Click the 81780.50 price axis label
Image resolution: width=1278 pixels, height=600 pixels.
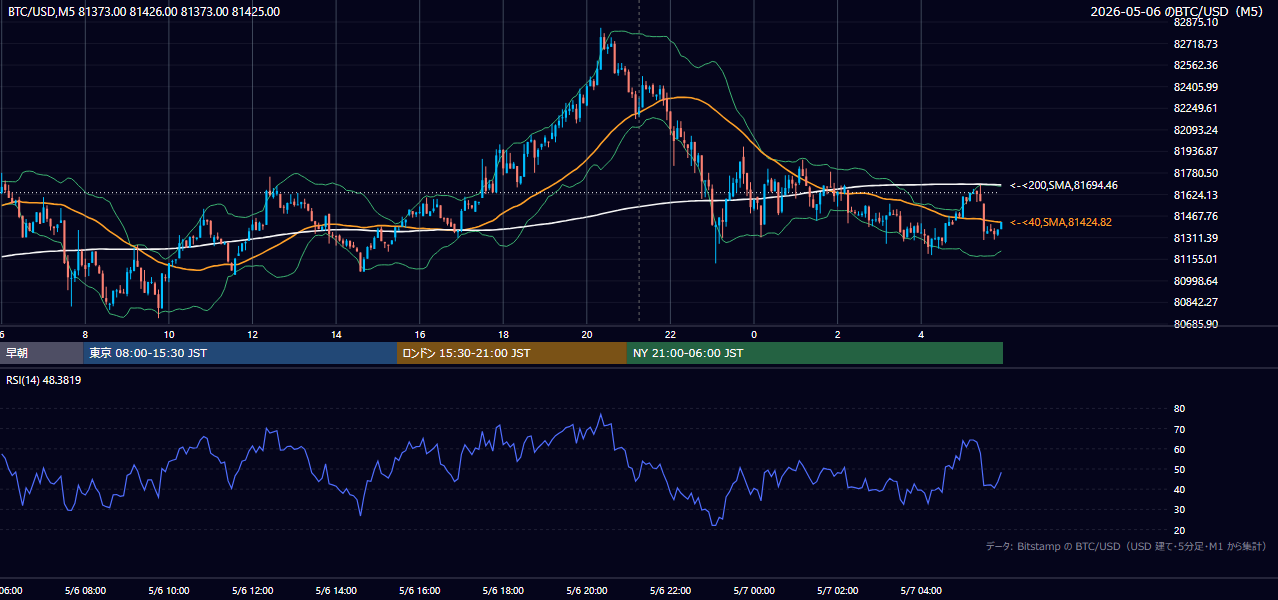1196,173
